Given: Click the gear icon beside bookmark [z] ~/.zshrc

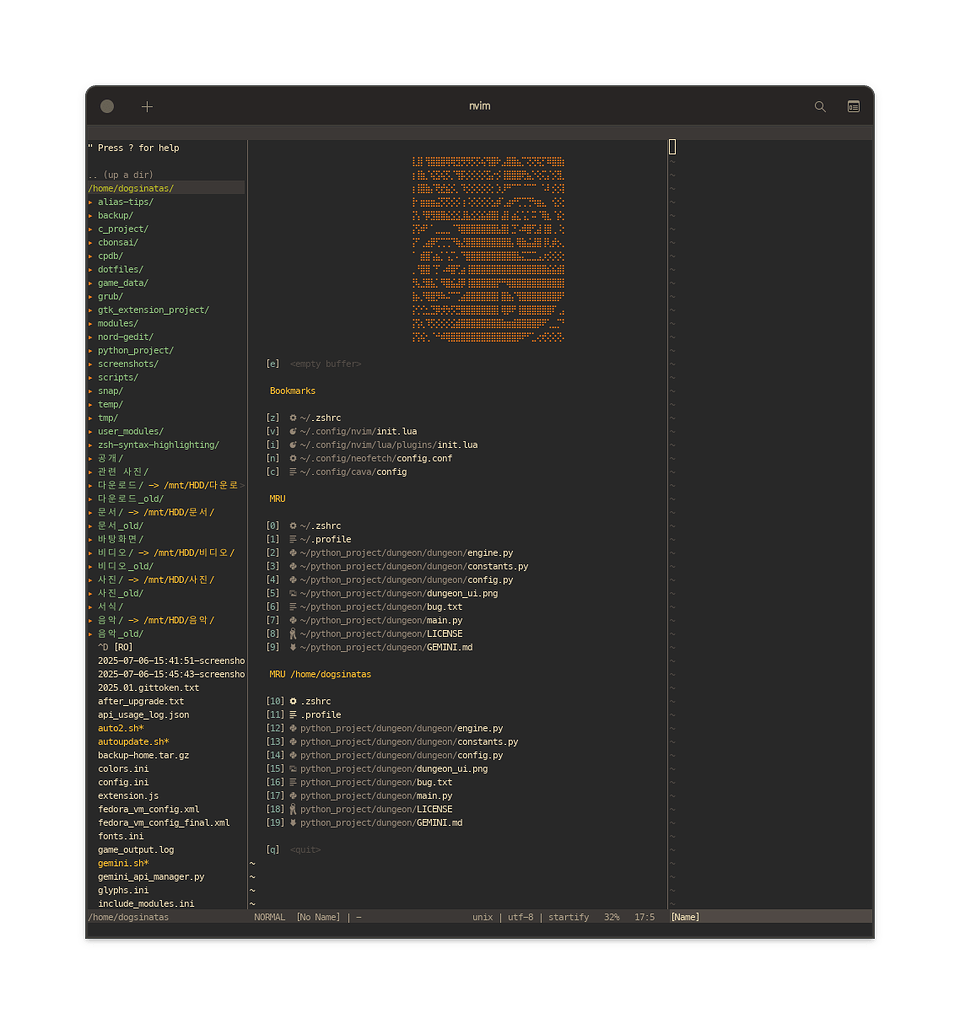Looking at the screenshot, I should click(x=292, y=418).
